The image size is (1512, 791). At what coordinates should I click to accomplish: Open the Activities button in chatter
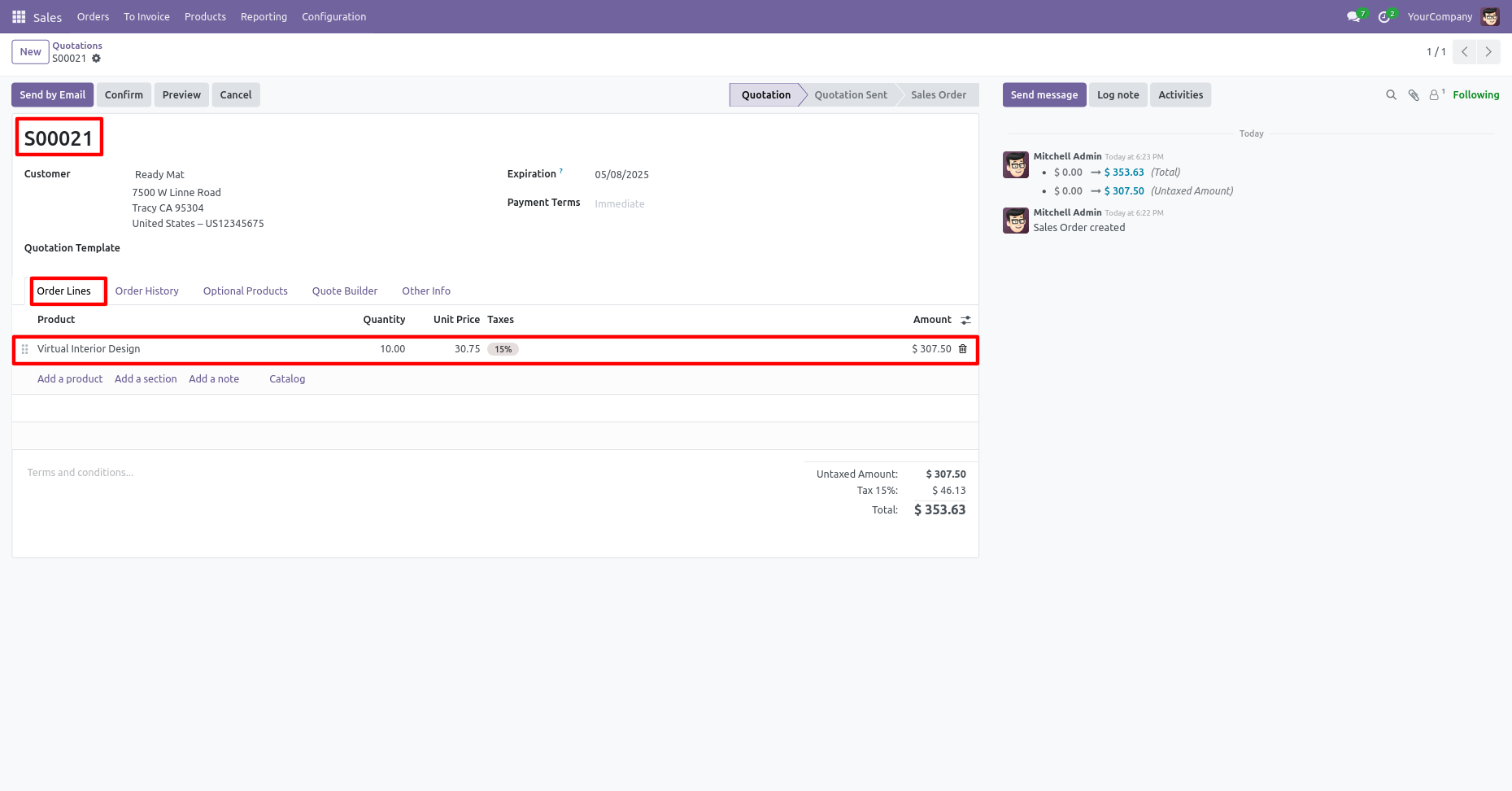coord(1180,95)
